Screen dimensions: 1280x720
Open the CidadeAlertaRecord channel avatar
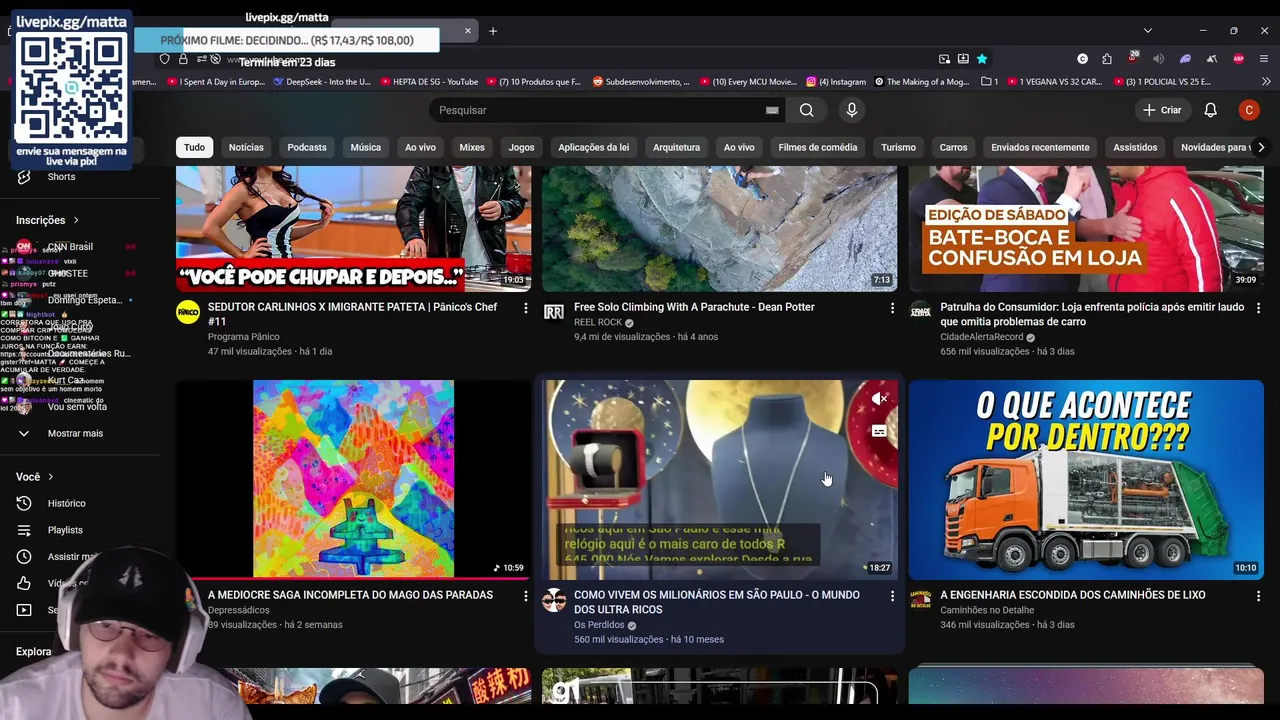coord(920,312)
